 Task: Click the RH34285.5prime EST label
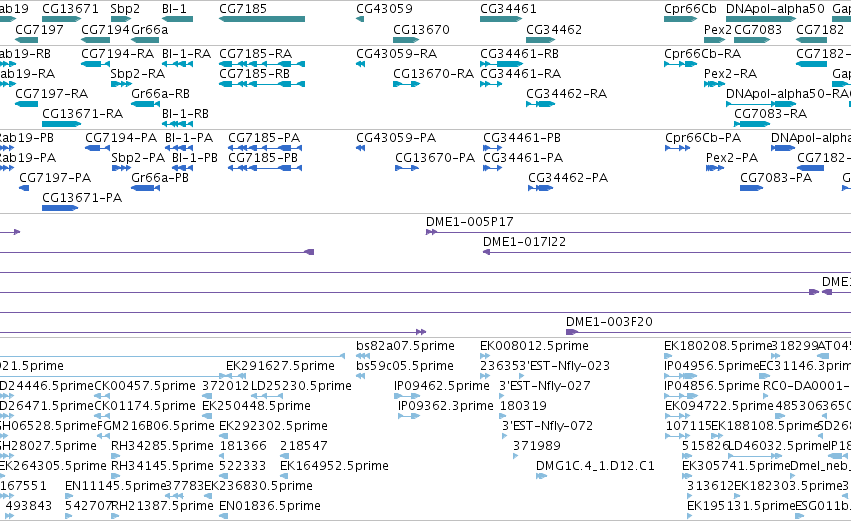coord(162,447)
